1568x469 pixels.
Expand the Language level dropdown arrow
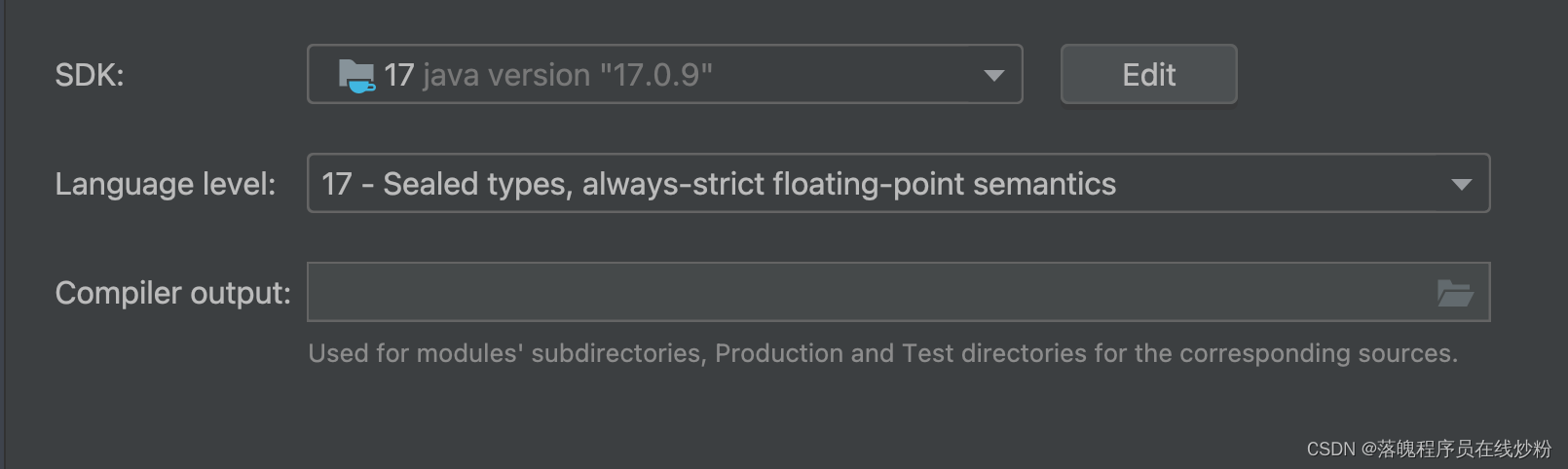coord(1461,184)
